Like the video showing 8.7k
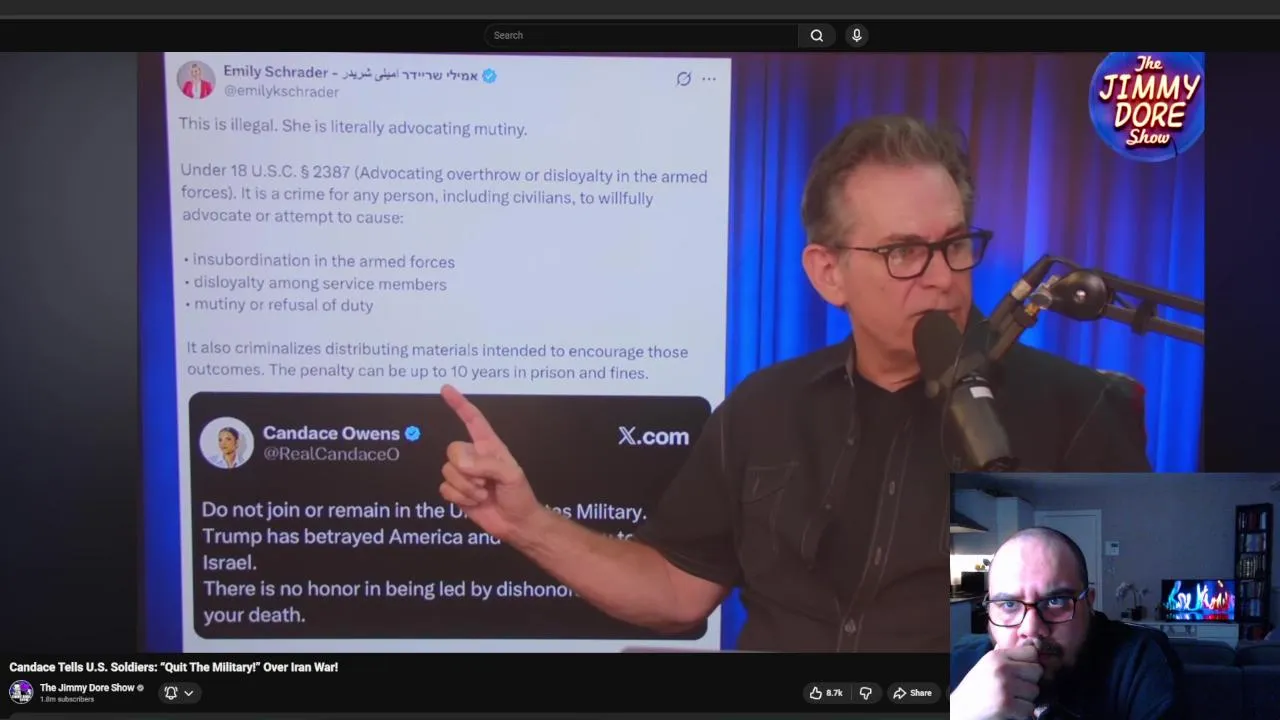Screen dimensions: 1280x720 pos(826,693)
